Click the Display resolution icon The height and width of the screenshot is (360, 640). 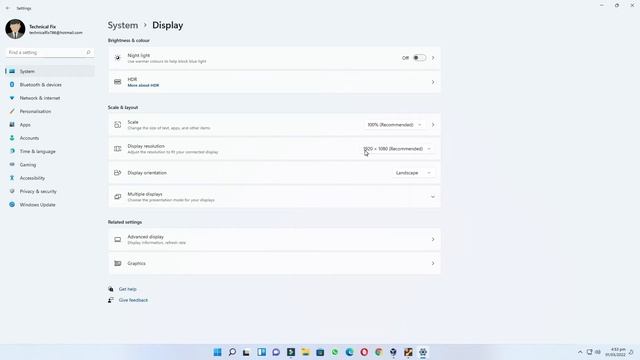118,149
